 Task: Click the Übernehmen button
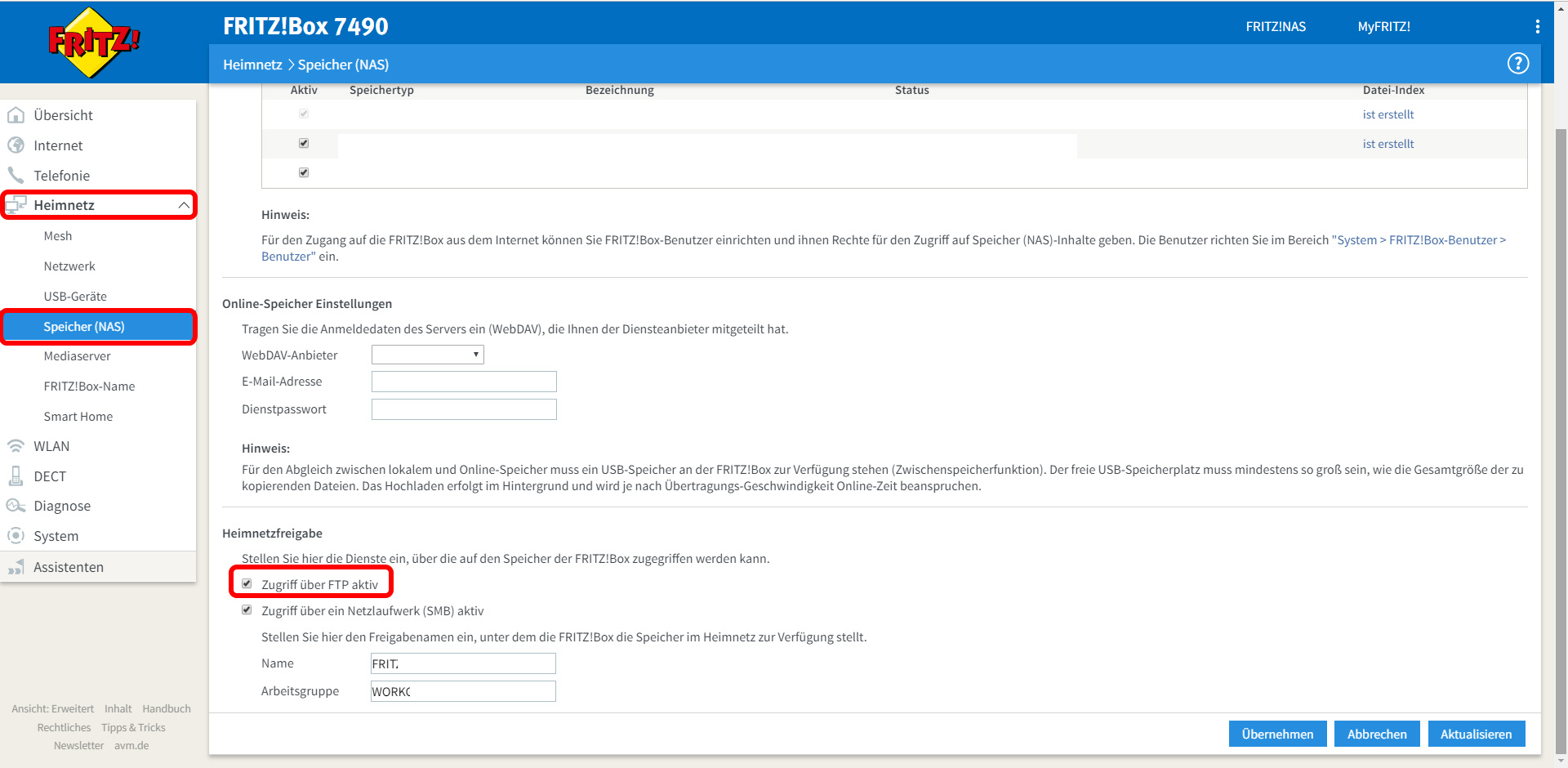[1277, 734]
